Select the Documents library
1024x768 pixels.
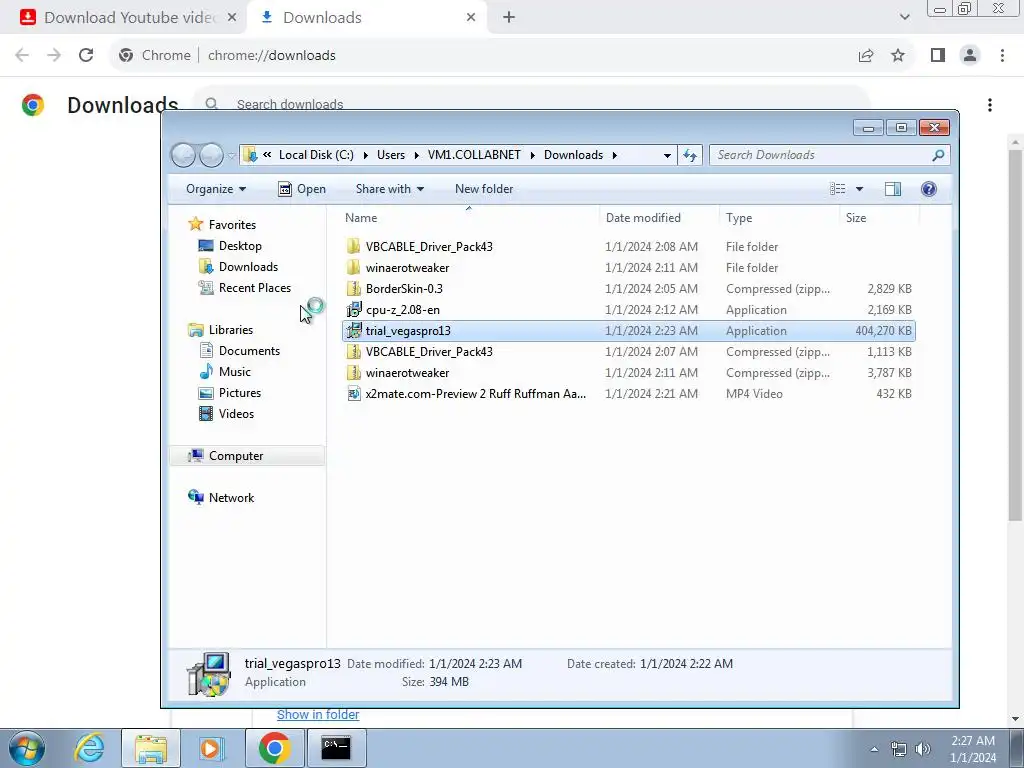249,351
